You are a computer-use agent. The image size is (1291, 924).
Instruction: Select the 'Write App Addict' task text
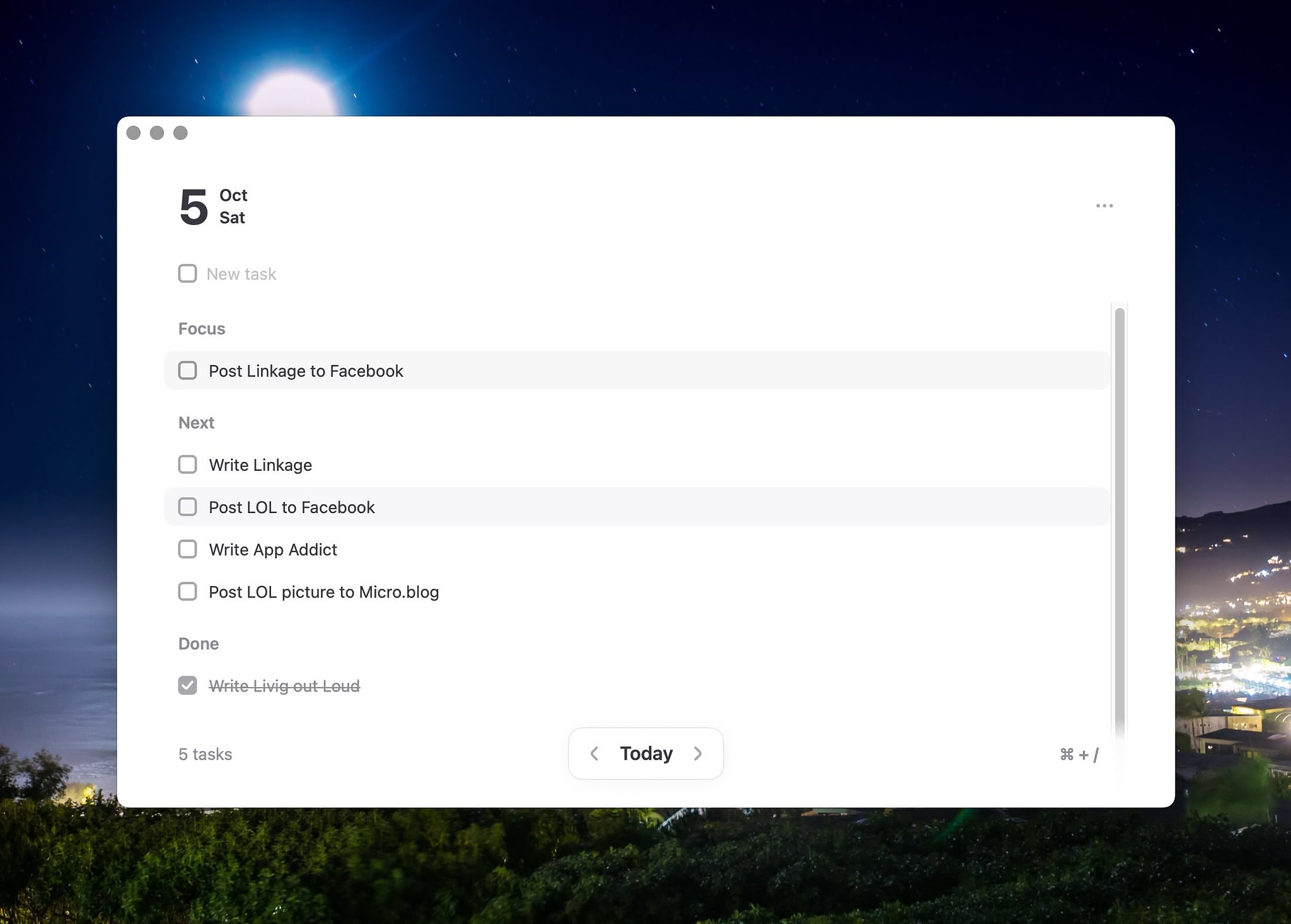point(273,550)
